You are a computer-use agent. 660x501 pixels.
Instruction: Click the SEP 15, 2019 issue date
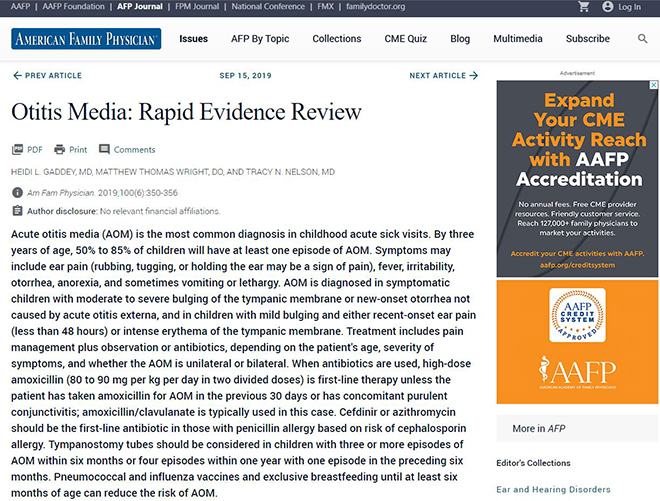[x=245, y=75]
